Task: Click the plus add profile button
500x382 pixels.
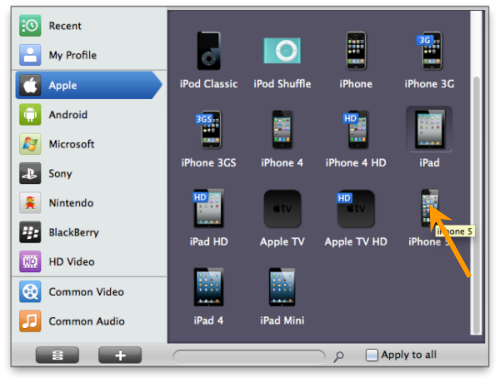Action: pyautogui.click(x=120, y=355)
